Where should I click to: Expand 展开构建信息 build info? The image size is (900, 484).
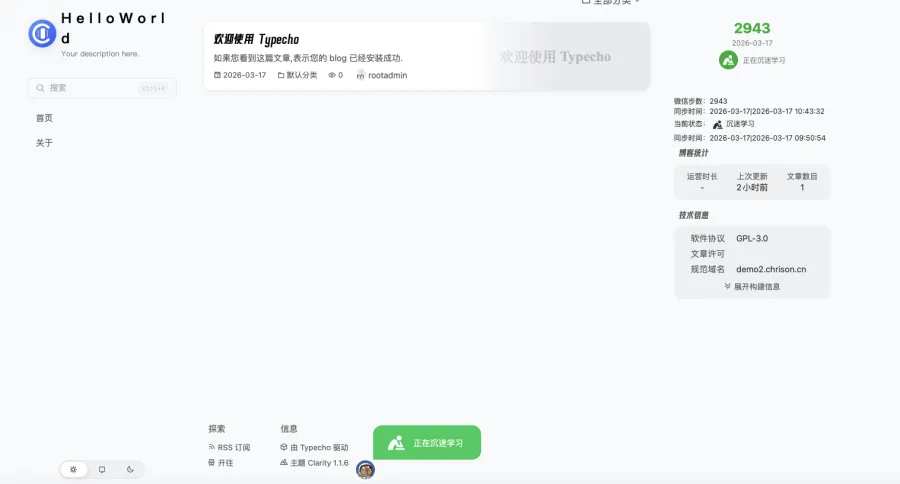[x=752, y=286]
